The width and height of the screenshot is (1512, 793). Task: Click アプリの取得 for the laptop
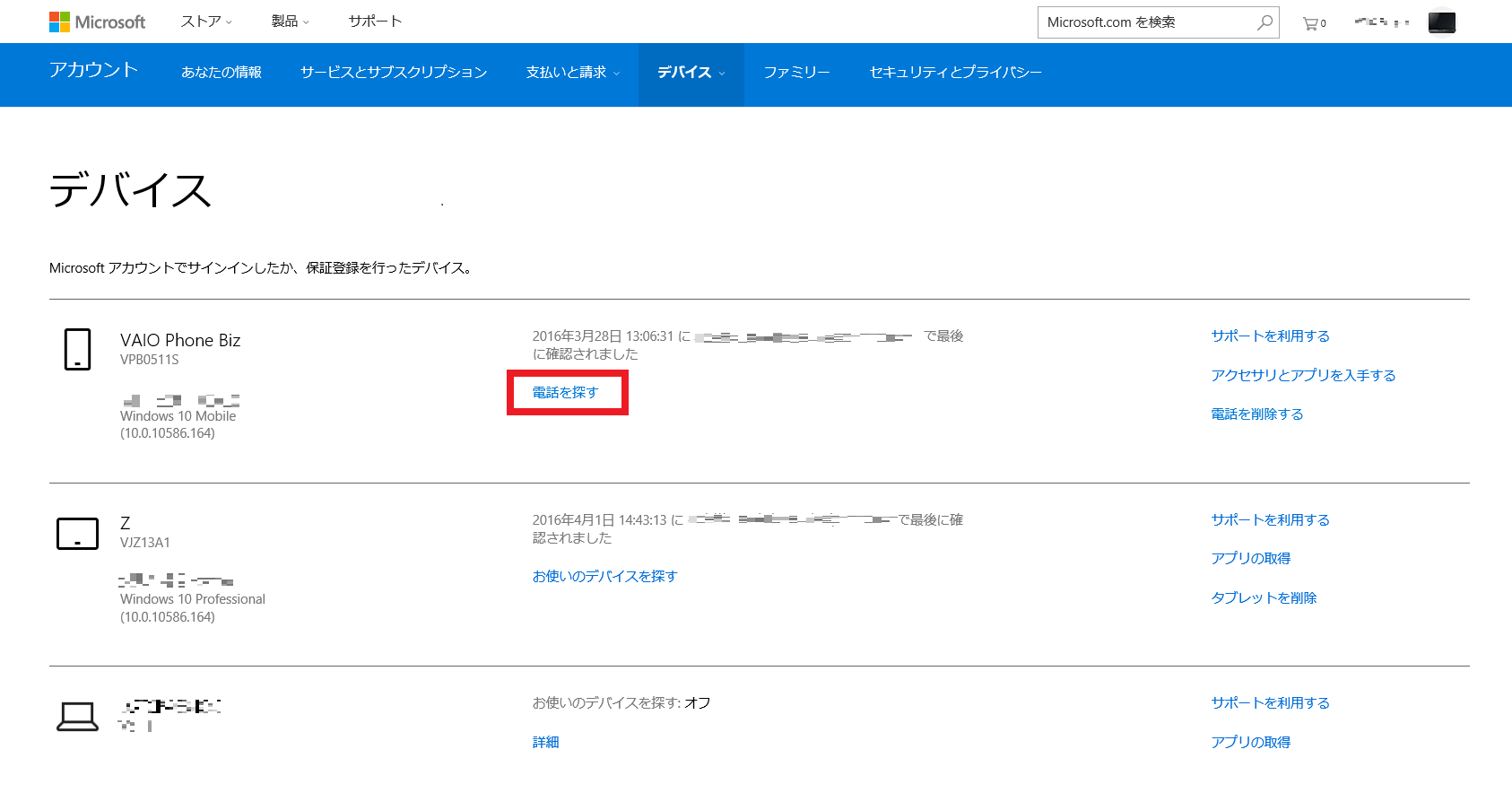click(x=1251, y=743)
